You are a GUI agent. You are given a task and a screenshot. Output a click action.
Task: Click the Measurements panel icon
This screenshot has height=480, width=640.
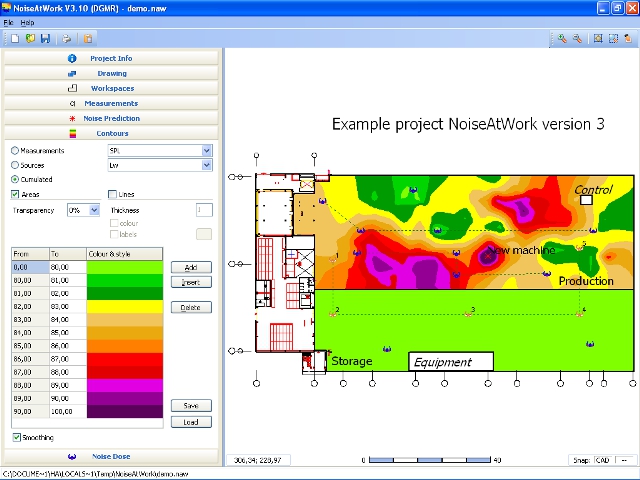point(73,104)
